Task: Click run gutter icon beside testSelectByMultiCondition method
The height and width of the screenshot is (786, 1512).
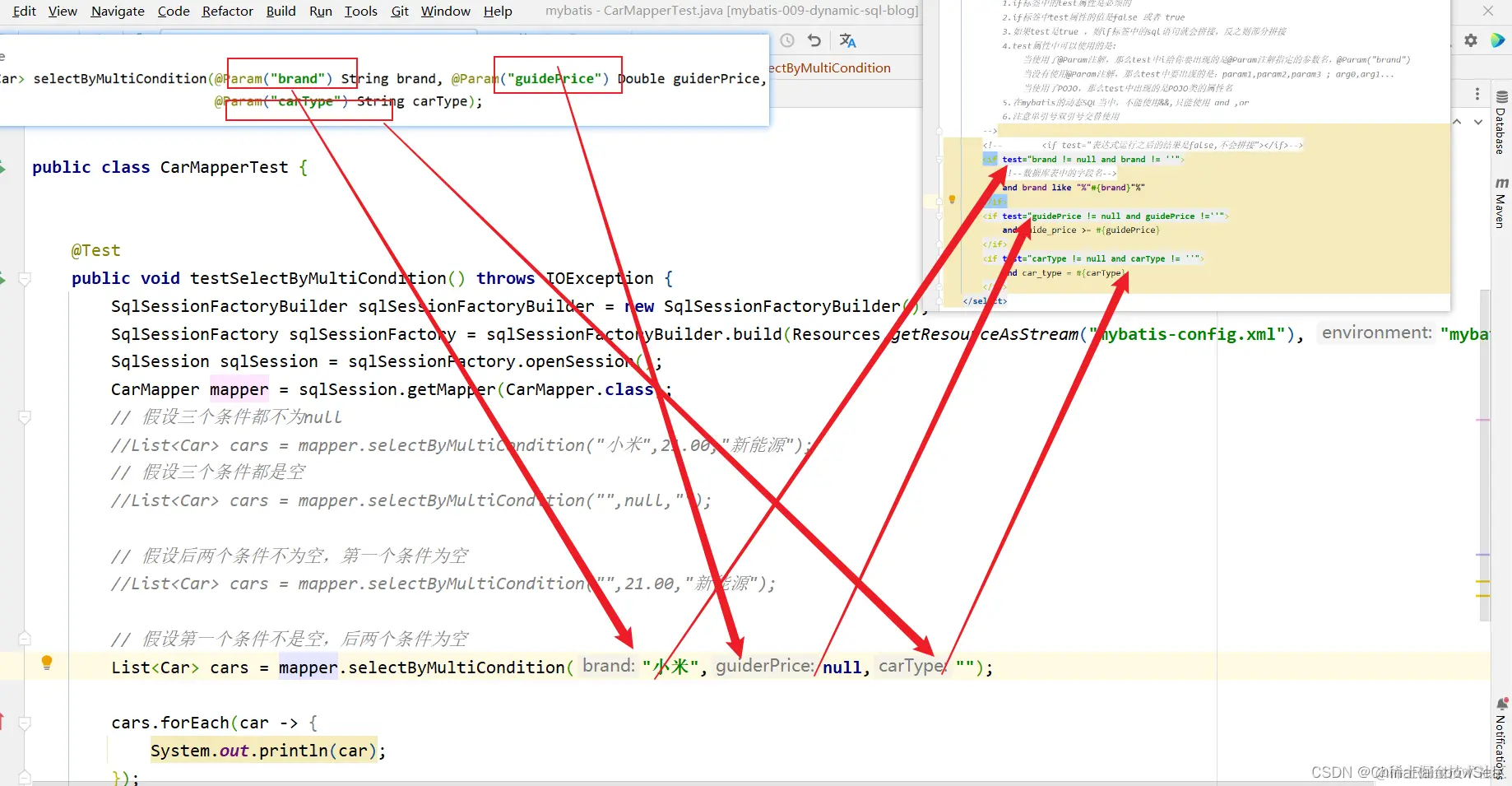Action: pos(2,279)
